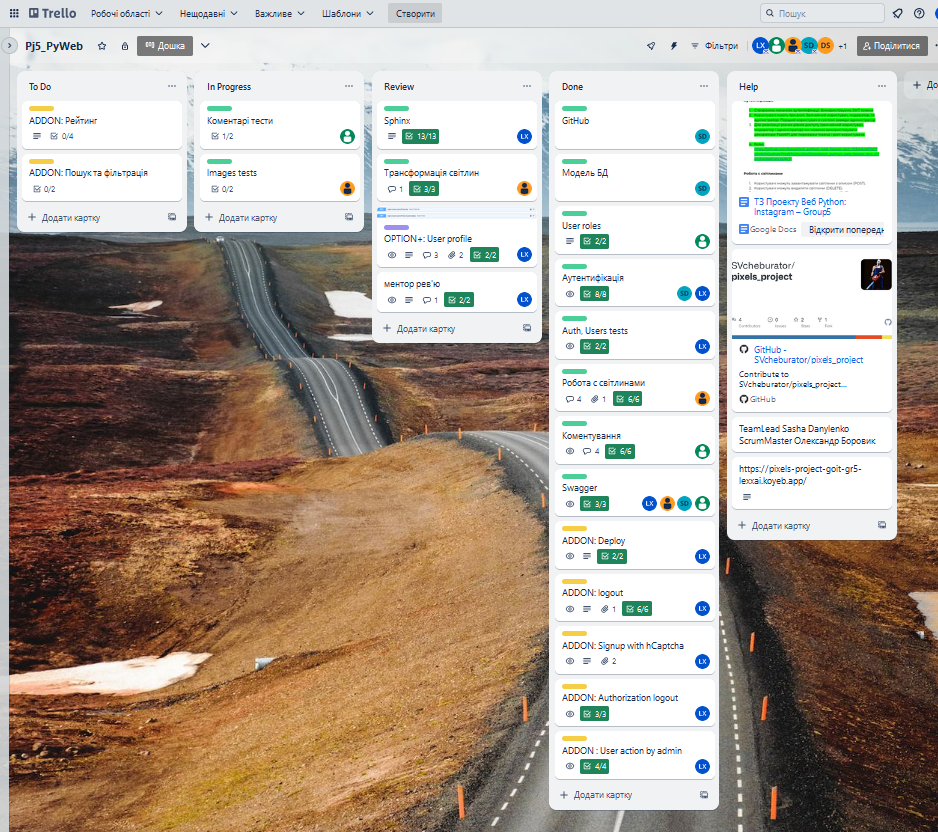
Task: Open the notifications bell icon
Action: (897, 13)
